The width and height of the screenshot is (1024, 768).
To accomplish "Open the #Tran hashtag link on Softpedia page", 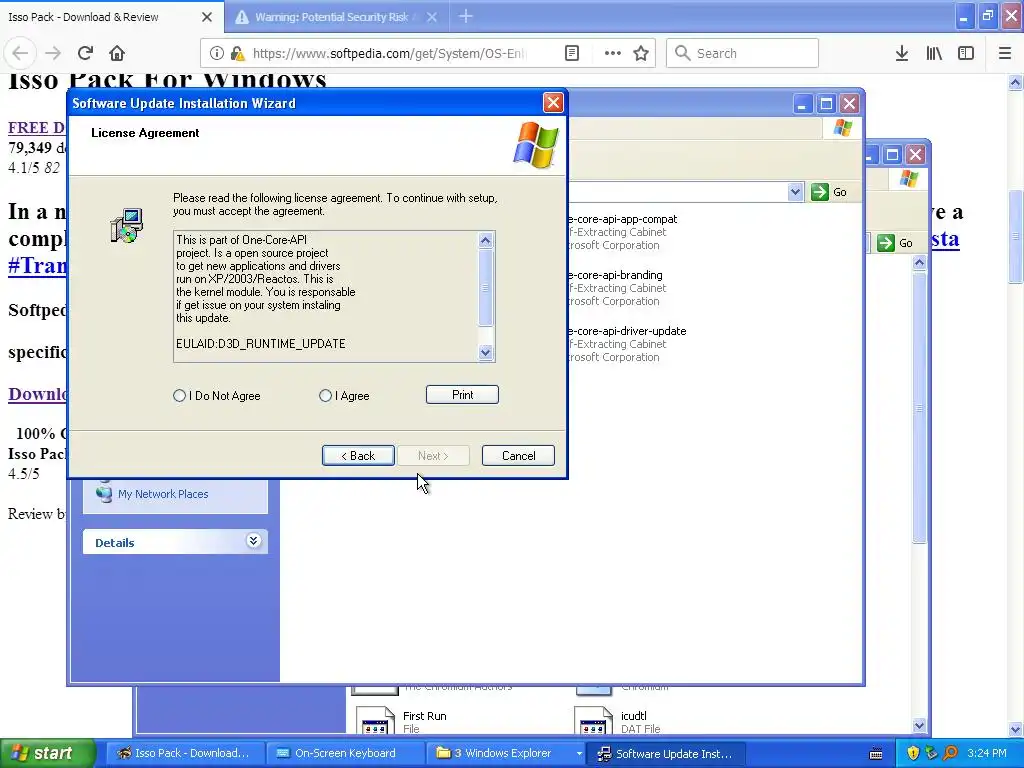I will (x=37, y=266).
